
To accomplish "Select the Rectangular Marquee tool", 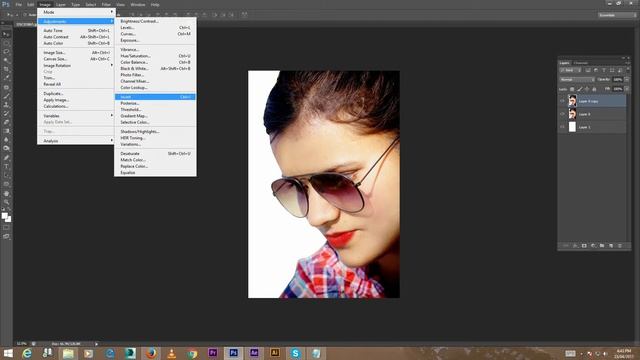I will click(x=6, y=43).
